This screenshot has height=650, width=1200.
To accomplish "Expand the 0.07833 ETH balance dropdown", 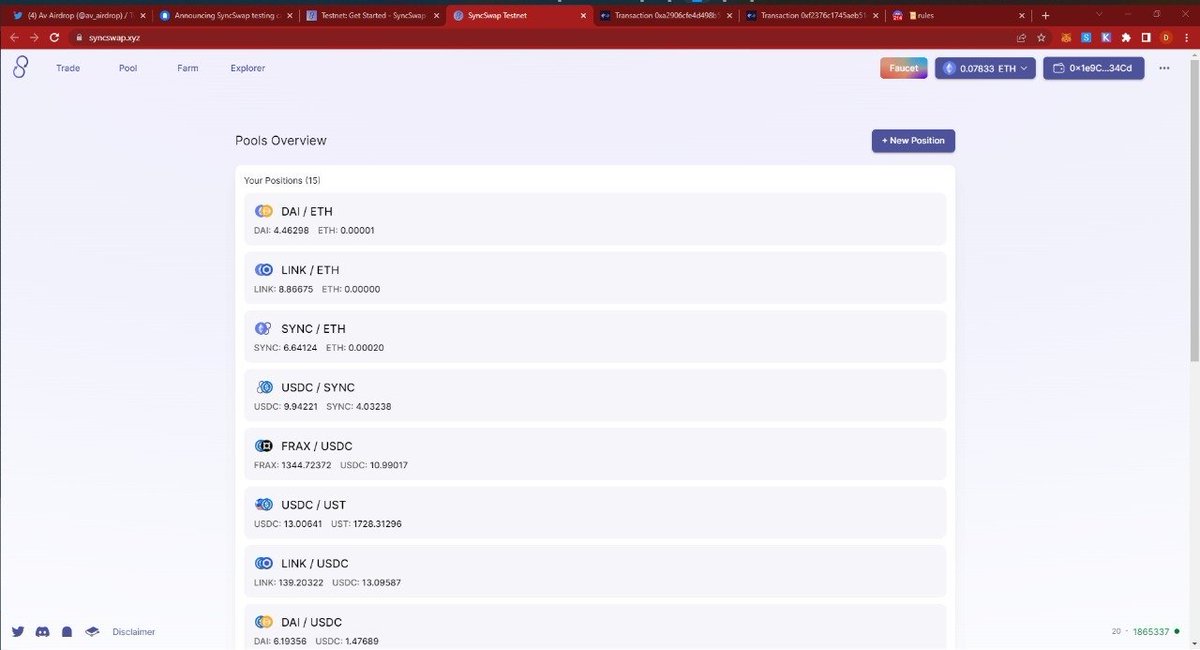I will coord(985,68).
